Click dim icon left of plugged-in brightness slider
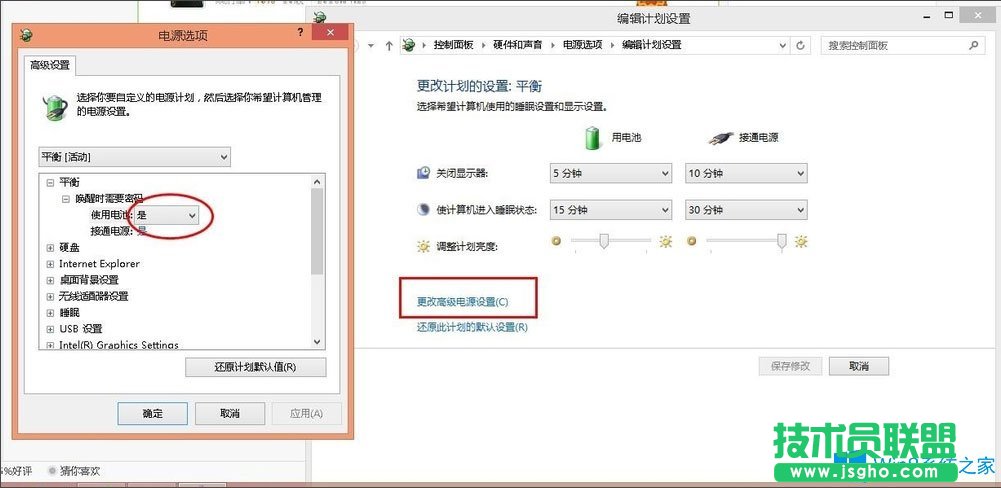Screen dimensions: 1001x488 (x=691, y=241)
